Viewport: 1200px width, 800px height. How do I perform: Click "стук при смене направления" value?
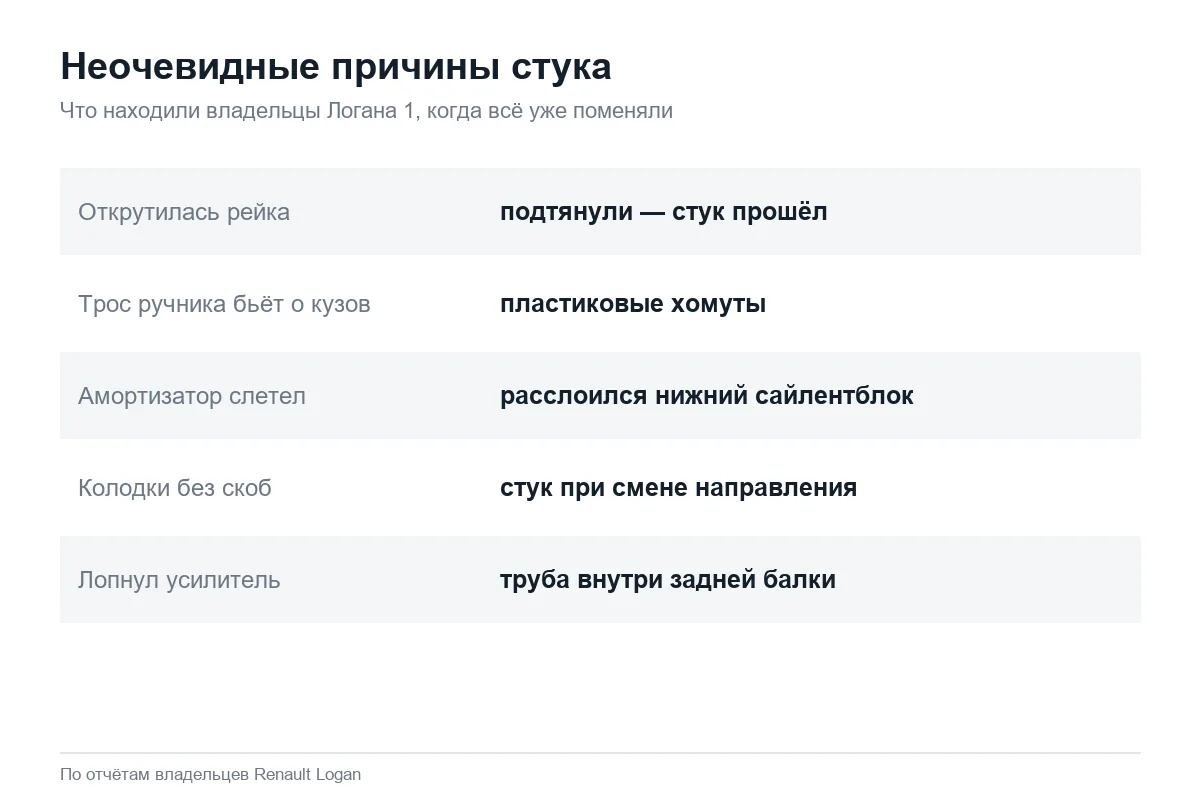679,488
